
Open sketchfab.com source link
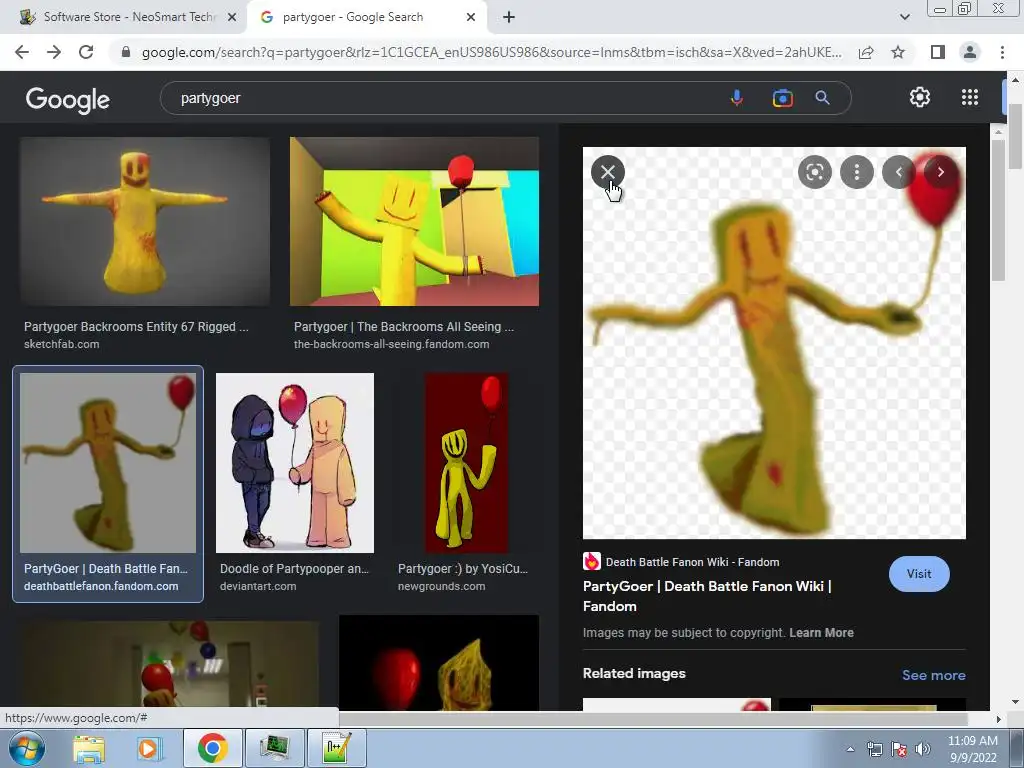click(x=61, y=344)
